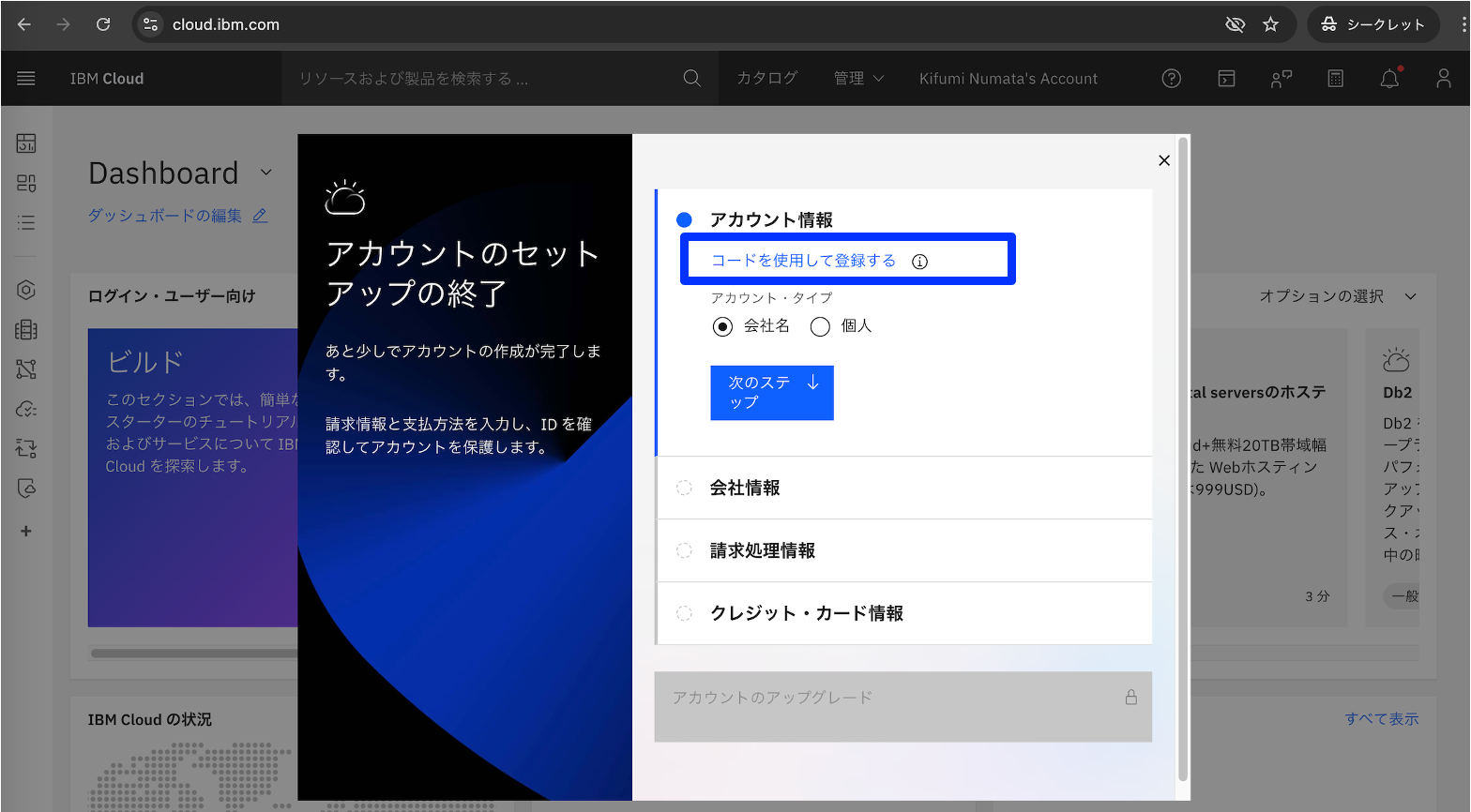Launch the IBM Cloud Shell terminal icon

(1226, 79)
